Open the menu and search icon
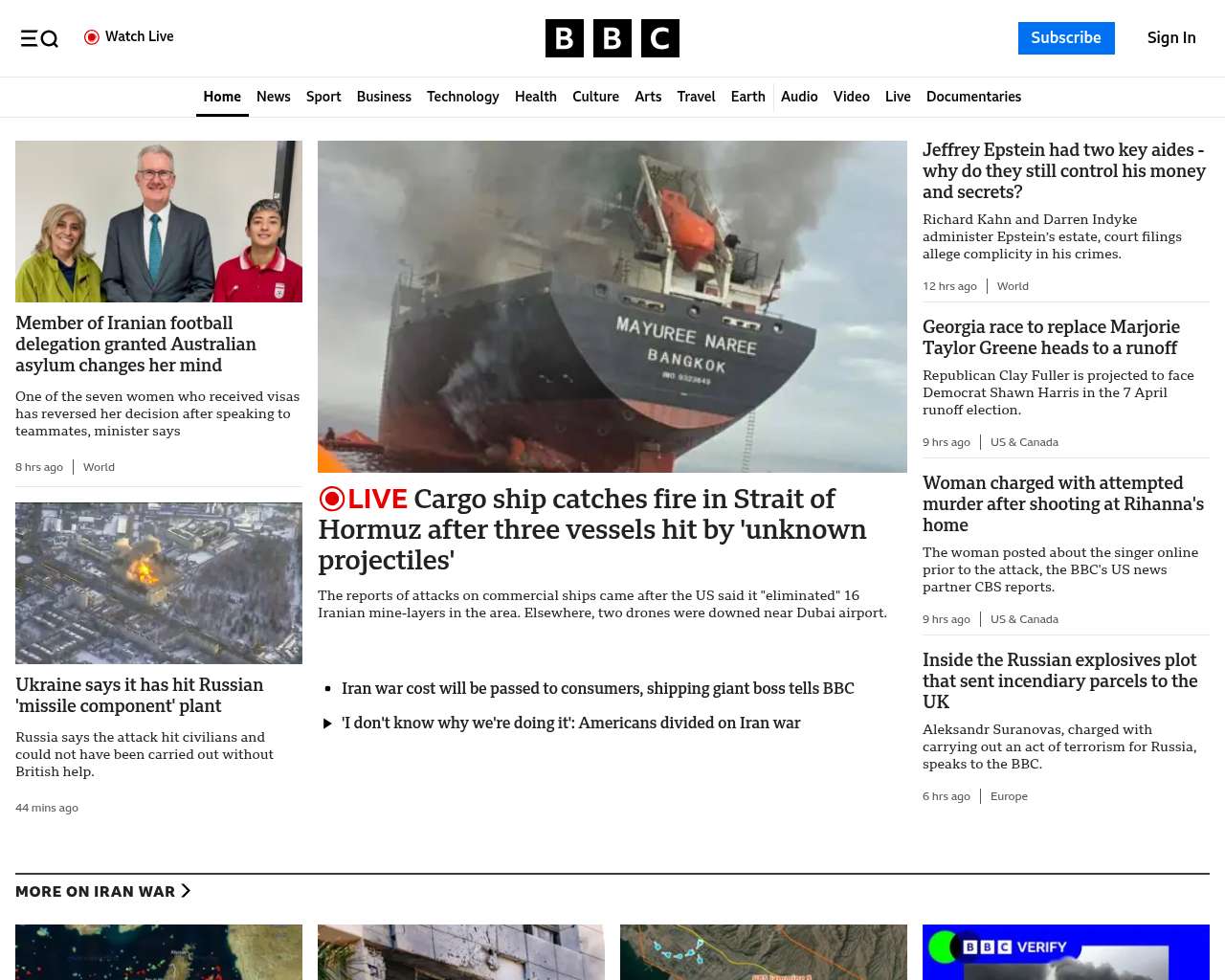 (39, 38)
